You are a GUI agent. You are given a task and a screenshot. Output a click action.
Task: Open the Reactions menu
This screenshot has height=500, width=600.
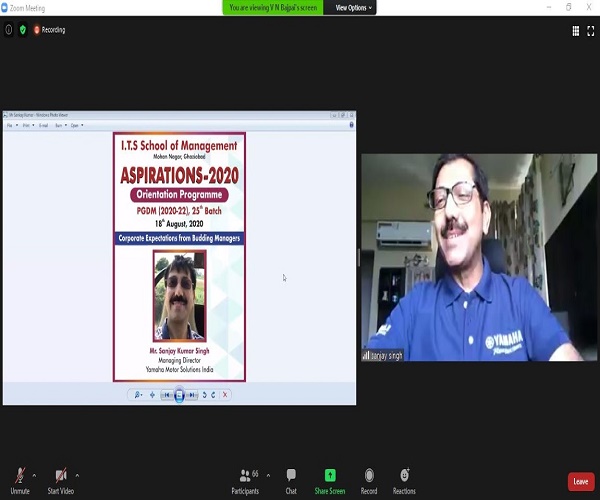pos(404,481)
